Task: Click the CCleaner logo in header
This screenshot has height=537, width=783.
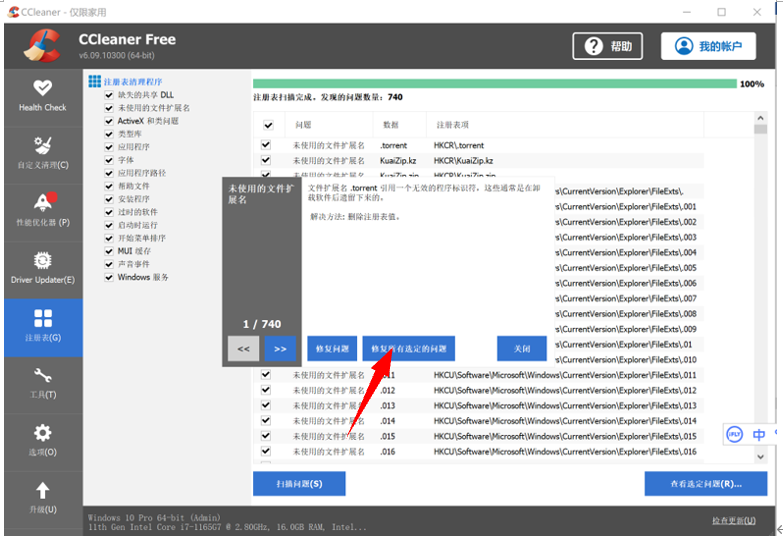Action: [41, 46]
